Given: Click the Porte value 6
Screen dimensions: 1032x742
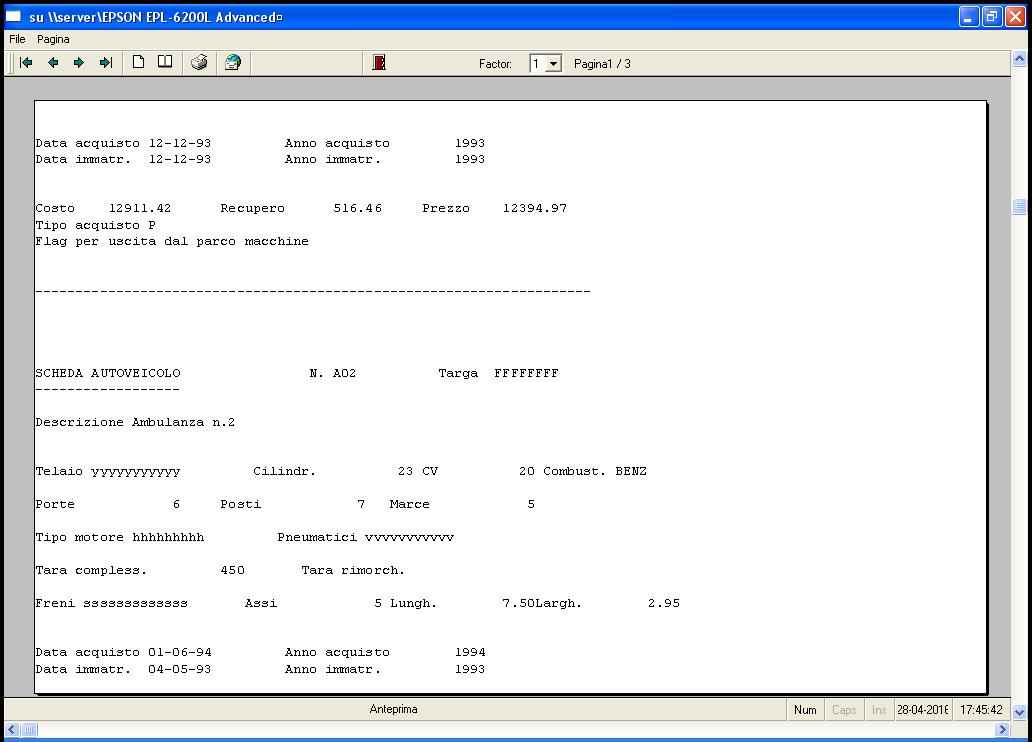Looking at the screenshot, I should (x=176, y=504).
